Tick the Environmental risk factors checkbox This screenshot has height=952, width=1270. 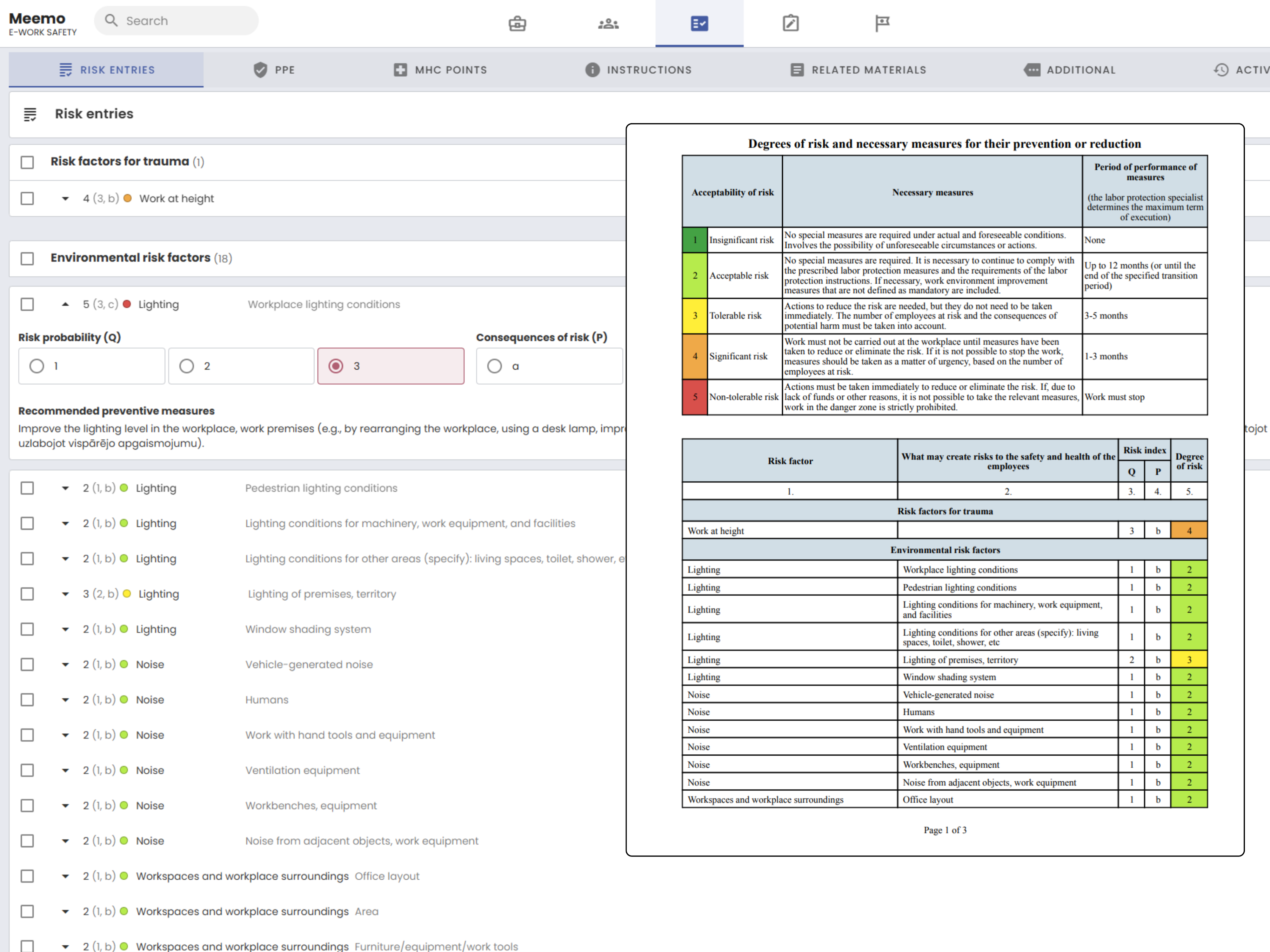click(27, 258)
